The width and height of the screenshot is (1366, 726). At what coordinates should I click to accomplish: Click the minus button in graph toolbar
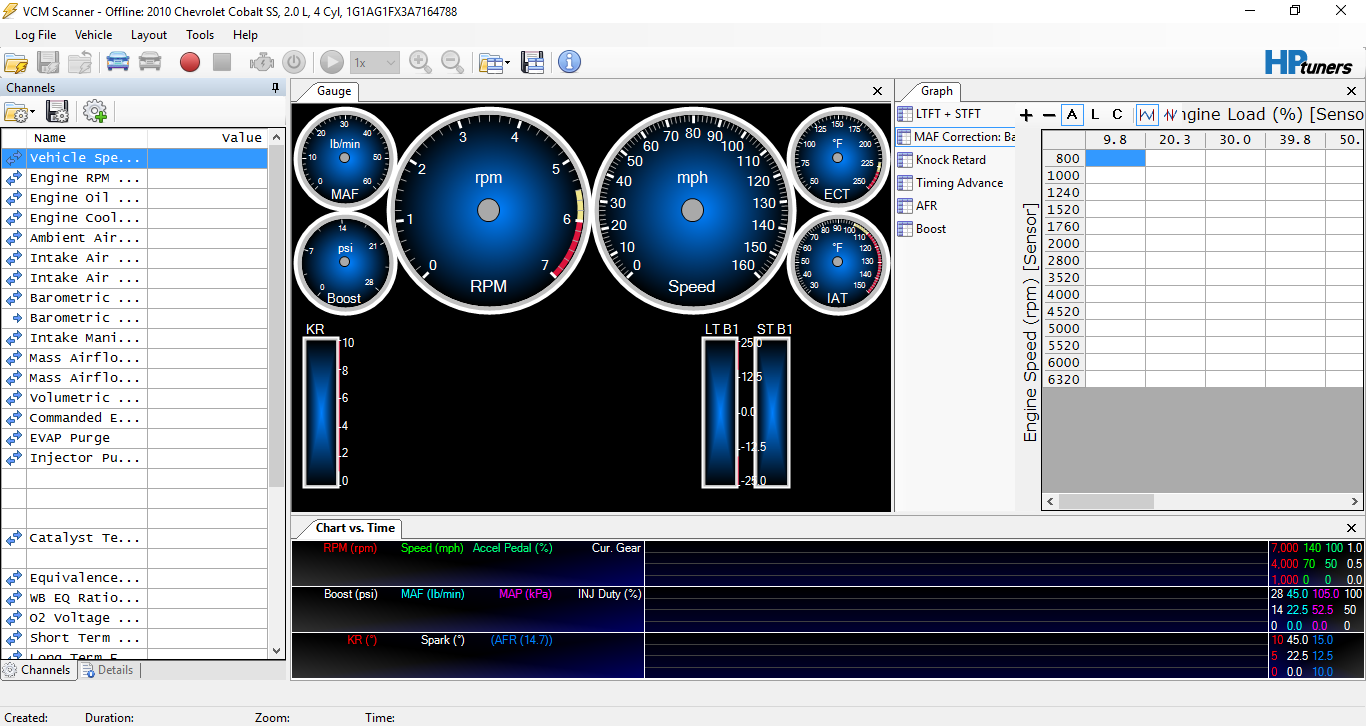1049,115
